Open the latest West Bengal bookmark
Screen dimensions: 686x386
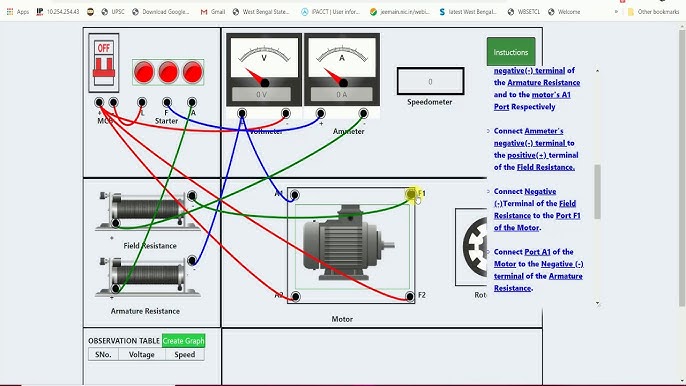pyautogui.click(x=468, y=12)
